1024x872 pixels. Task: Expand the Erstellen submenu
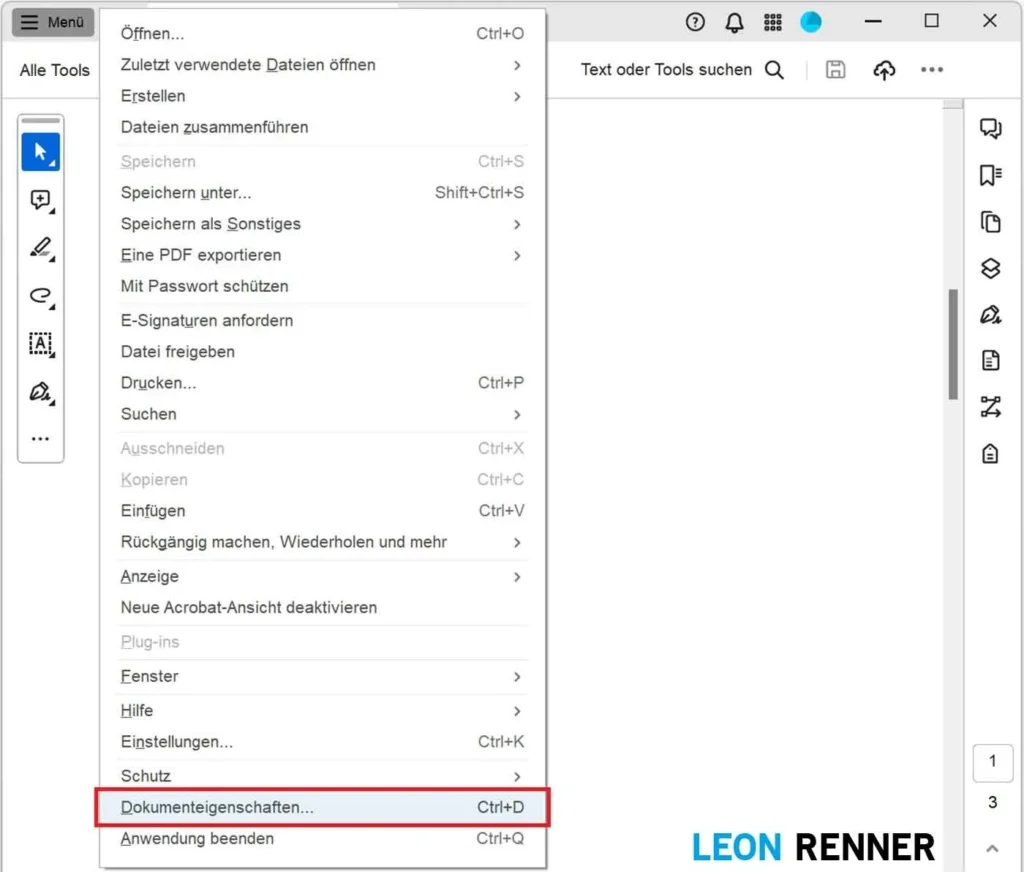click(517, 96)
